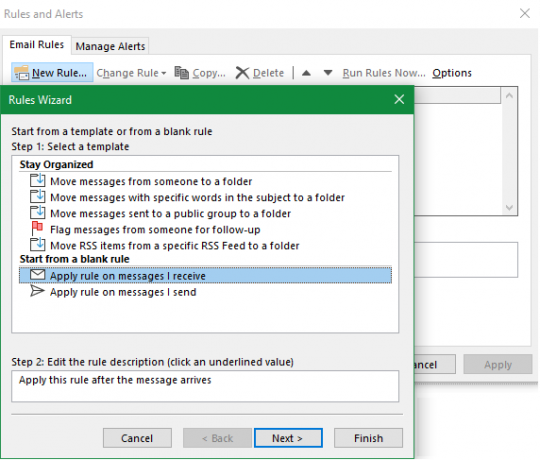
Task: Click the rules list scroll up arrow
Action: coord(509,95)
